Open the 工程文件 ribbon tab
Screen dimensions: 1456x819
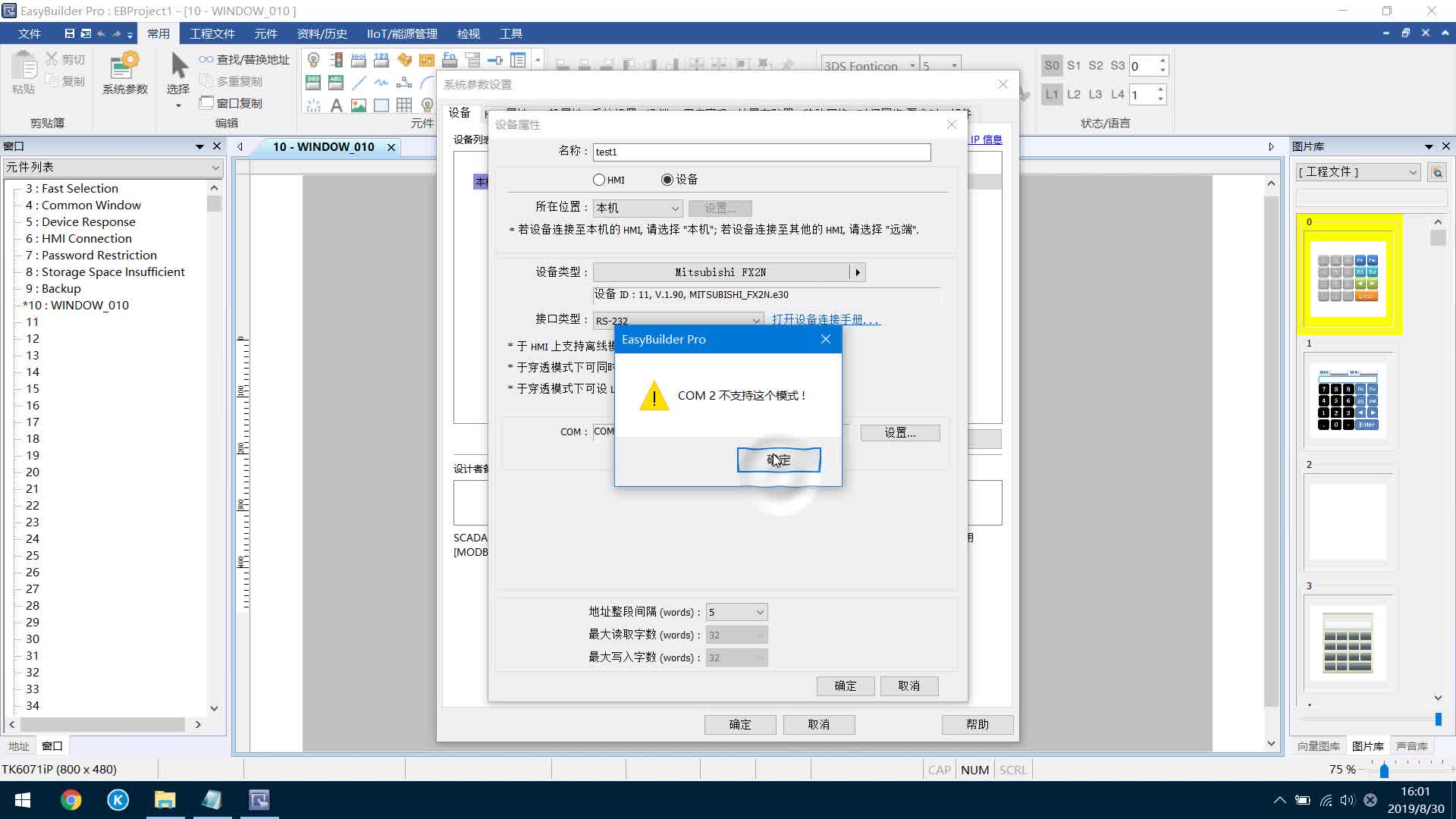[x=212, y=33]
